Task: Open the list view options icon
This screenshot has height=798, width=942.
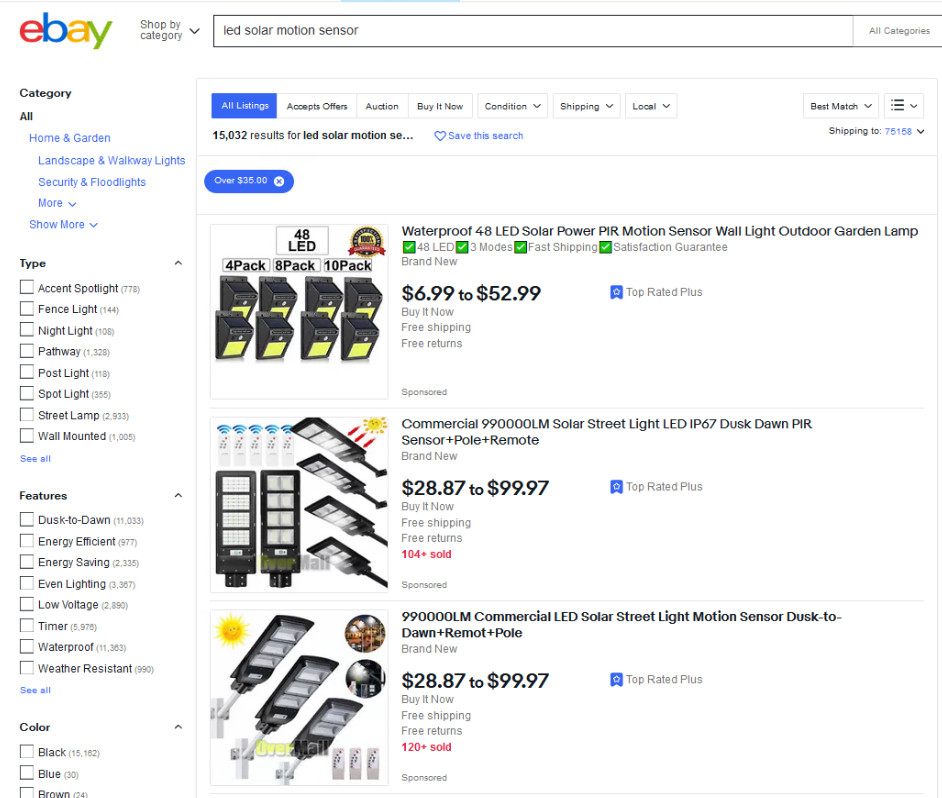Action: (904, 106)
